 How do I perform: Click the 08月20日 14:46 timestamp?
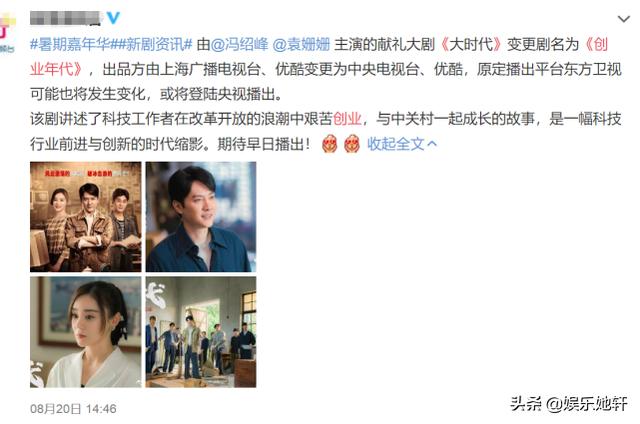tap(73, 408)
